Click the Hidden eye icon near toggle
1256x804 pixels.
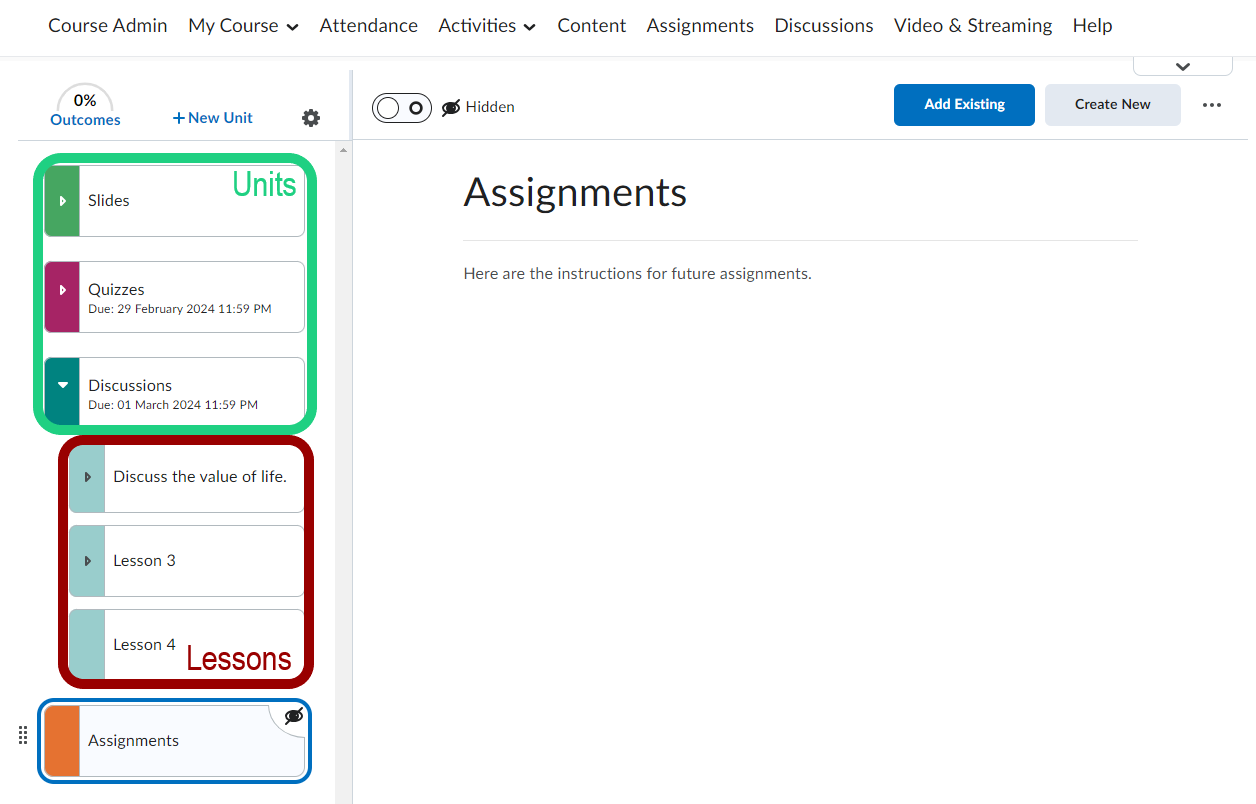[451, 107]
